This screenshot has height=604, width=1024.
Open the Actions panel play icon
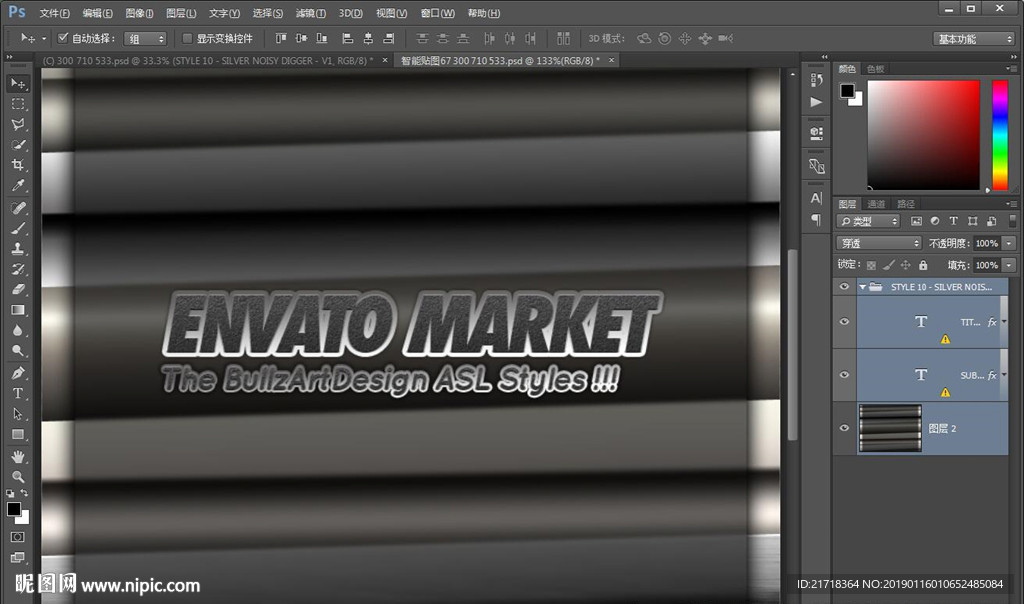[816, 102]
